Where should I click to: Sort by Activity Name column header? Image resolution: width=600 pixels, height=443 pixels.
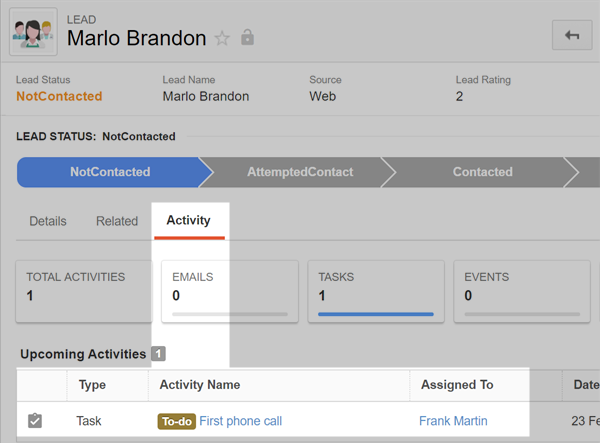pyautogui.click(x=200, y=384)
